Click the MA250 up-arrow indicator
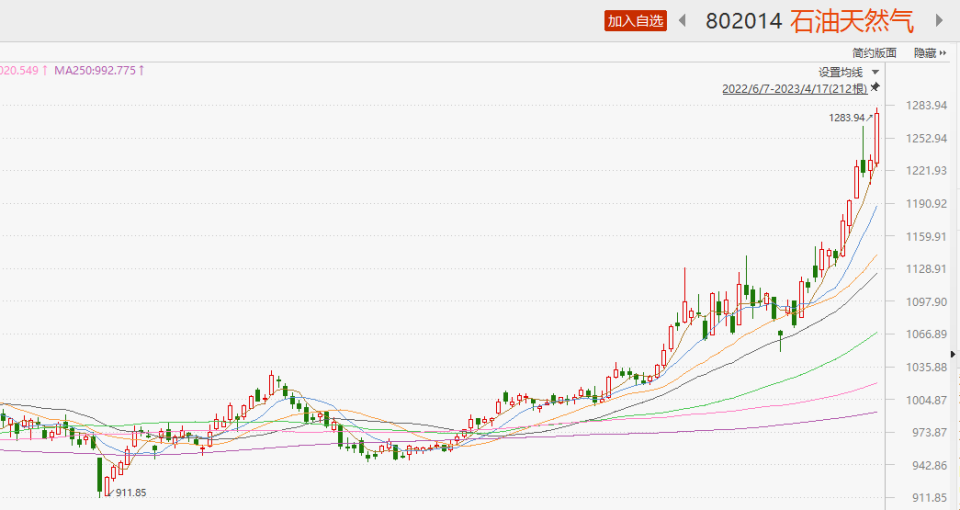The image size is (960, 510). (x=142, y=70)
